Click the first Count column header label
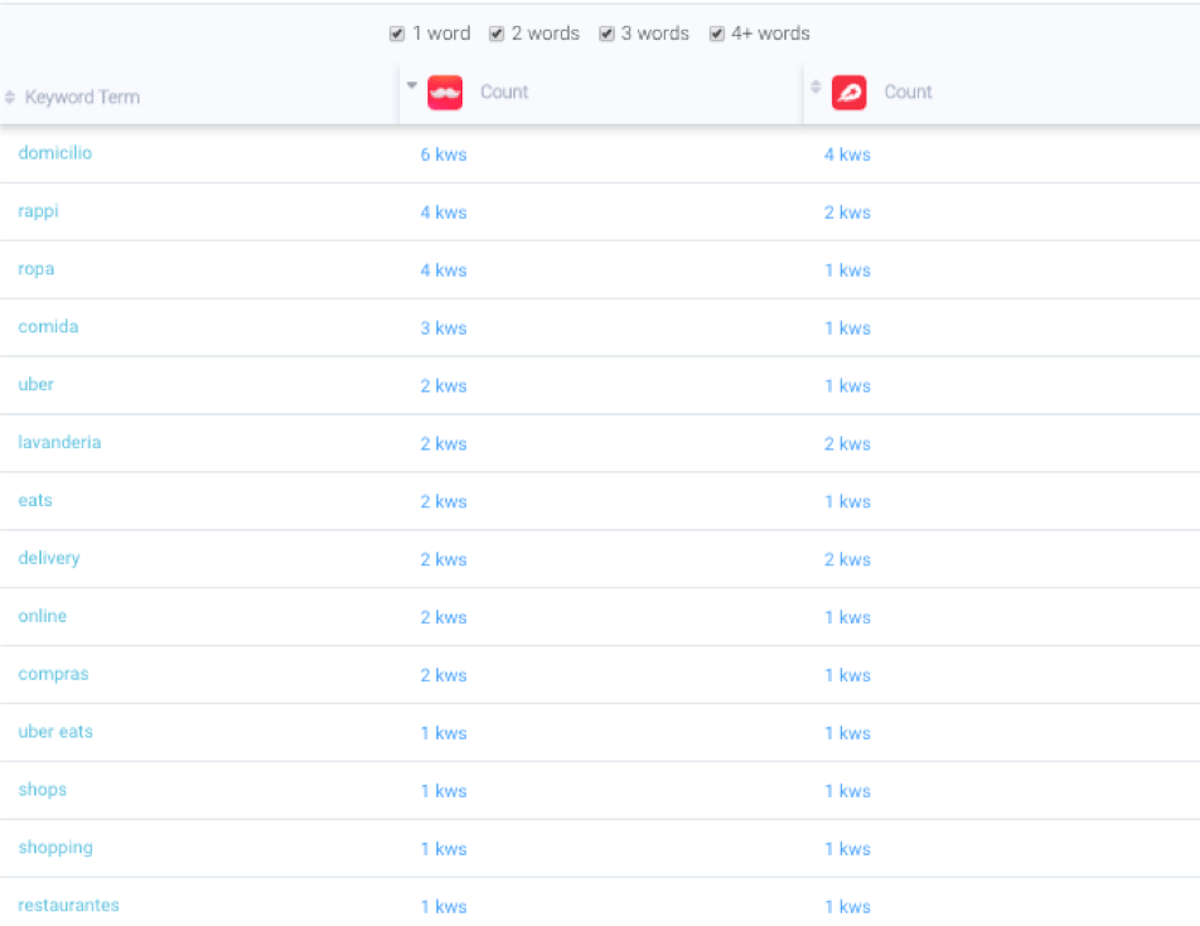The width and height of the screenshot is (1200, 926). (x=504, y=92)
